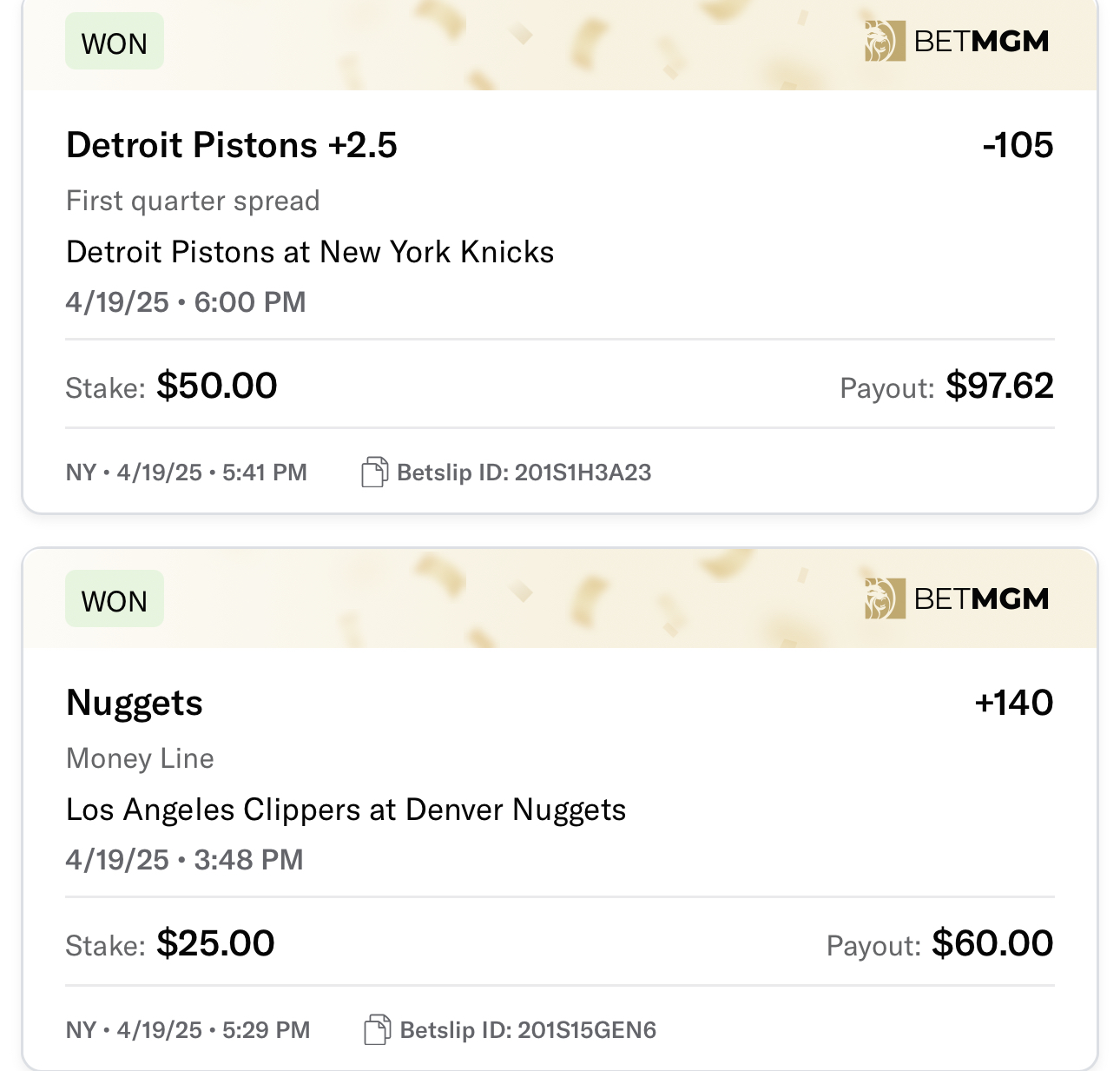Tap BetMGM lion logo on Pistons slip
This screenshot has height=1071, width=1120.
coord(885,41)
